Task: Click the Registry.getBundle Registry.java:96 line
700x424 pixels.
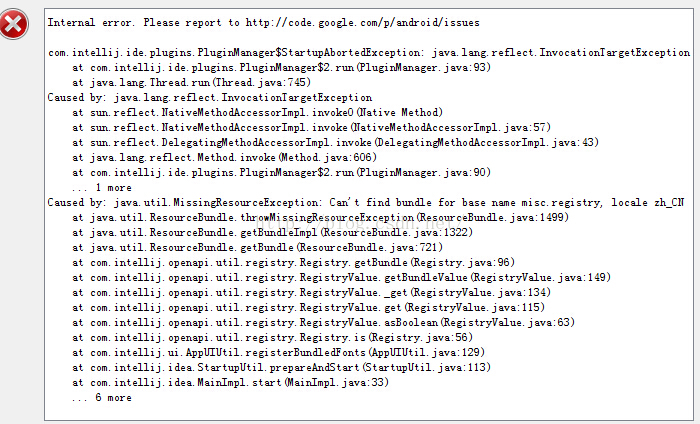Action: coord(293,262)
